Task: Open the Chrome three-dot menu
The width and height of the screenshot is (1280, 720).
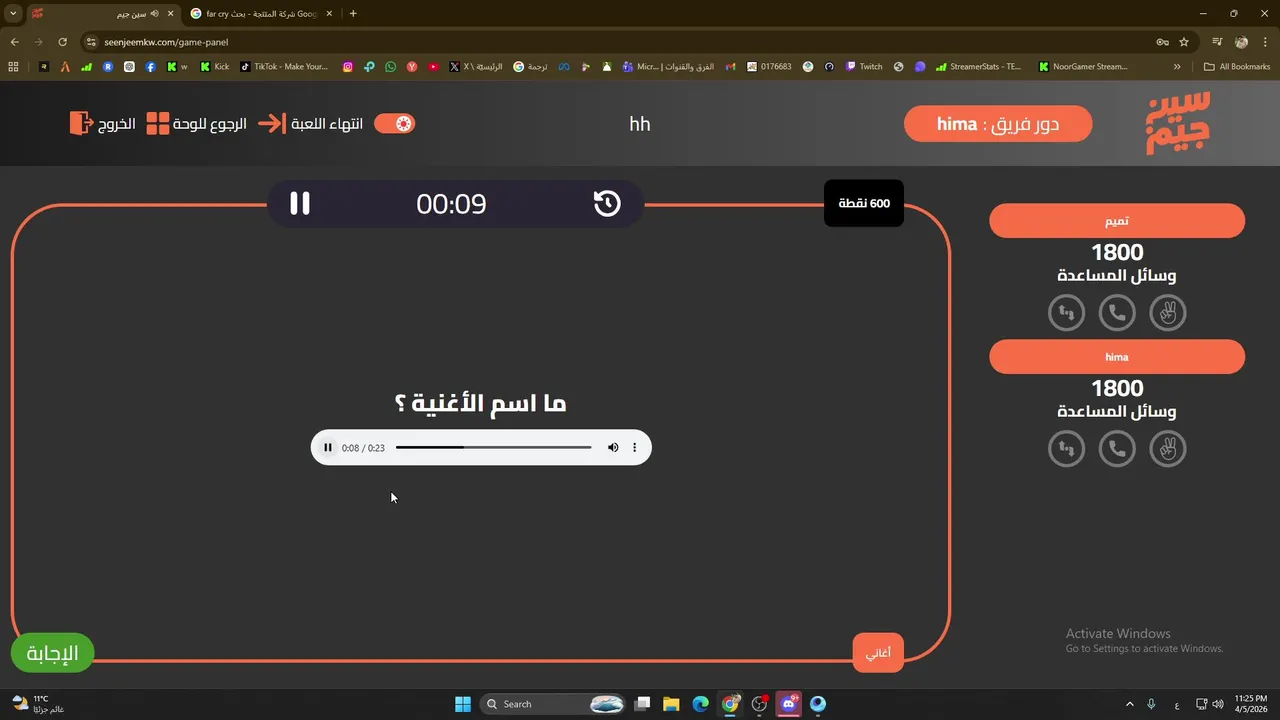Action: pyautogui.click(x=1266, y=42)
